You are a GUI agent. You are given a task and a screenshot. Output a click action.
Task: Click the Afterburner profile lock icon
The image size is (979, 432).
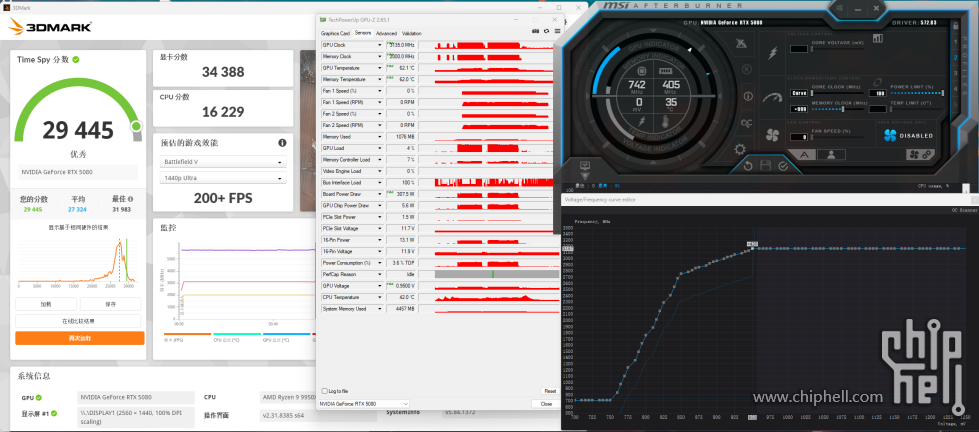955,26
